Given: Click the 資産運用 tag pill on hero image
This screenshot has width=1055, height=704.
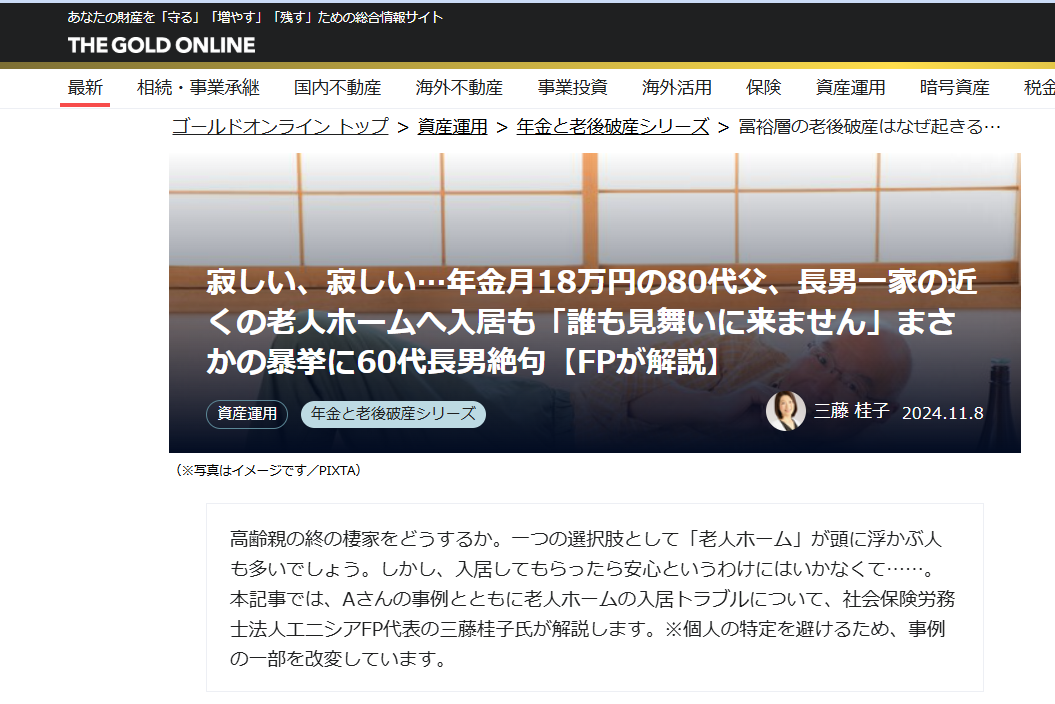Looking at the screenshot, I should click(247, 414).
